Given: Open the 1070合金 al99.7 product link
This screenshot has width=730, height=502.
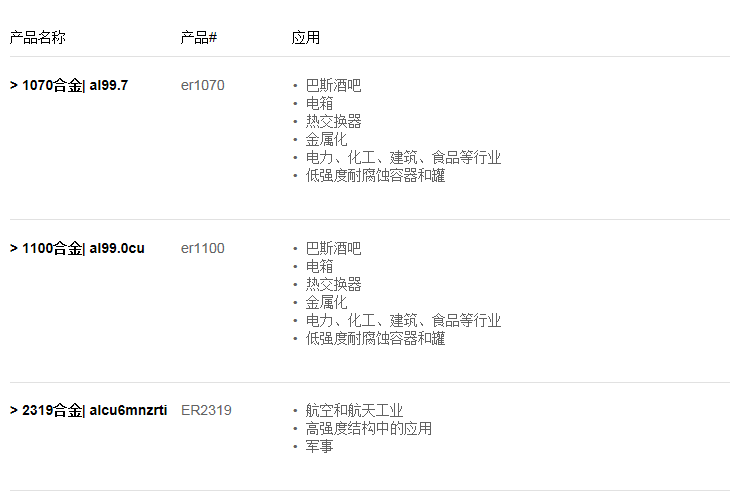Looking at the screenshot, I should pos(69,86).
